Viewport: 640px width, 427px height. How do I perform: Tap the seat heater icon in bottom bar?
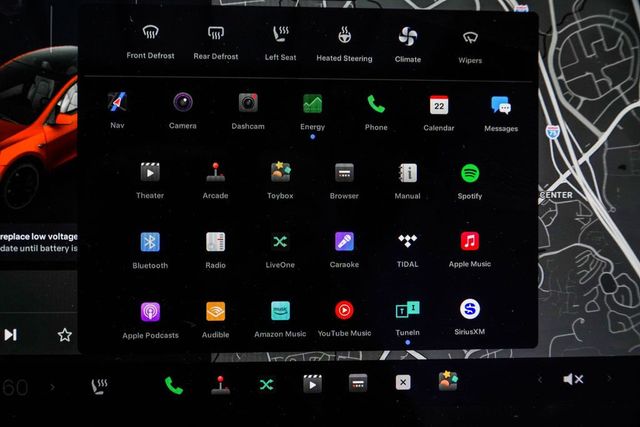[x=99, y=385]
